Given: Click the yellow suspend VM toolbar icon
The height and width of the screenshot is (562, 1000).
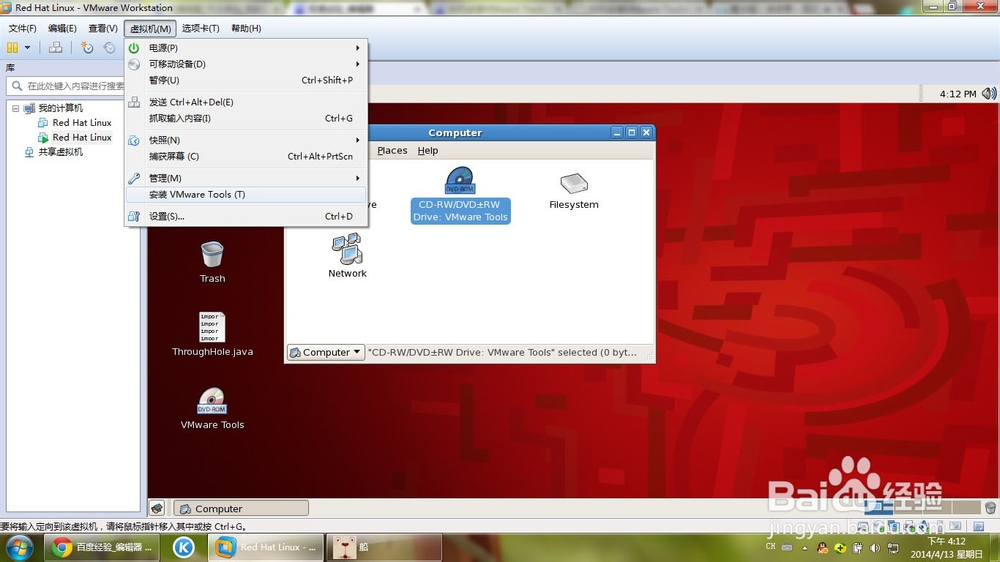Looking at the screenshot, I should pyautogui.click(x=12, y=47).
